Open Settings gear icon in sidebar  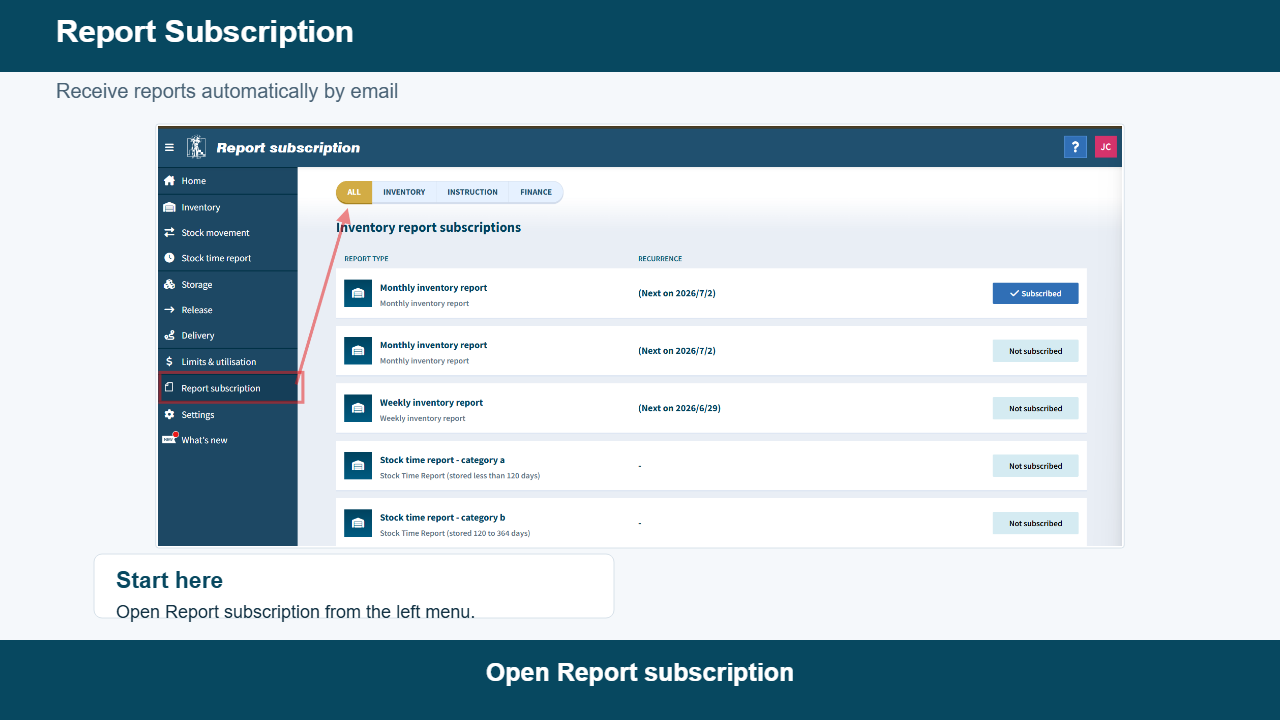169,414
